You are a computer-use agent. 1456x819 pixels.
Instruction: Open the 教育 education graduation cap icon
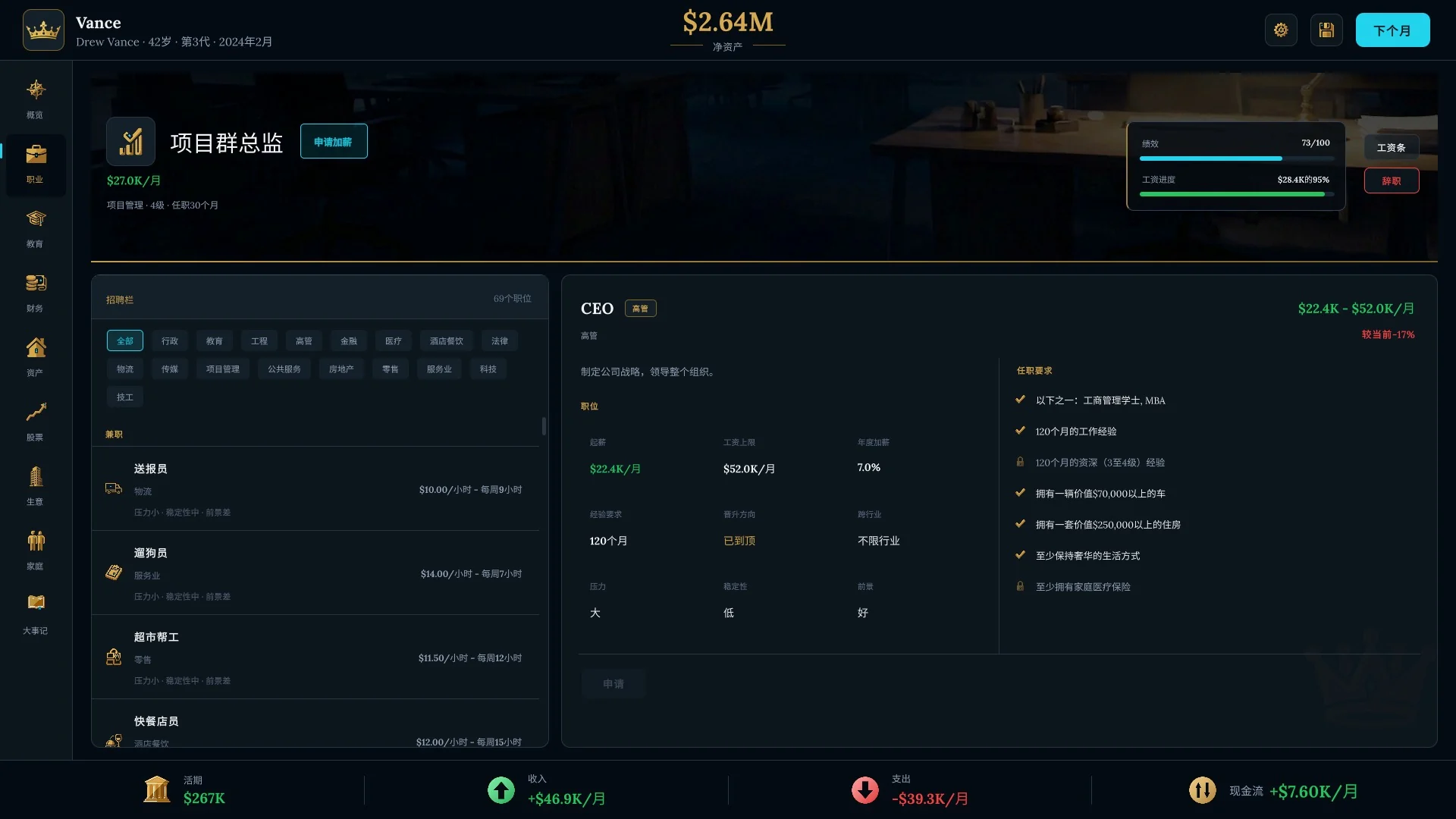35,219
